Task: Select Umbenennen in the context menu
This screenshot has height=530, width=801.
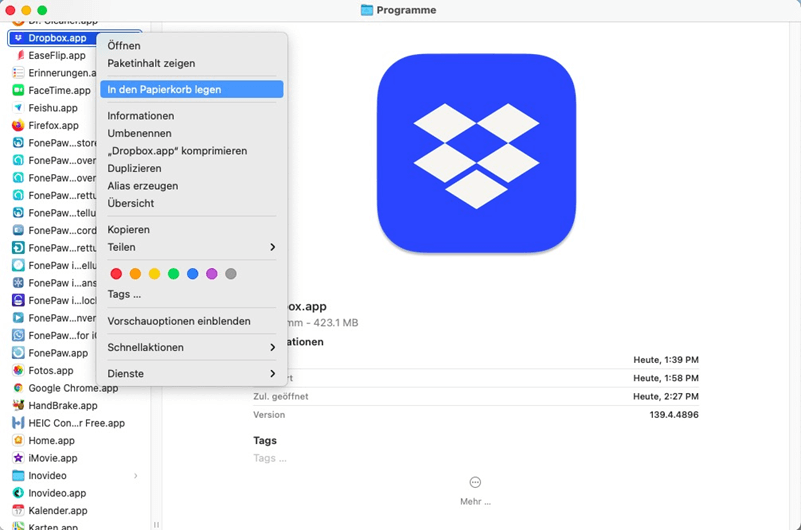Action: (x=192, y=133)
